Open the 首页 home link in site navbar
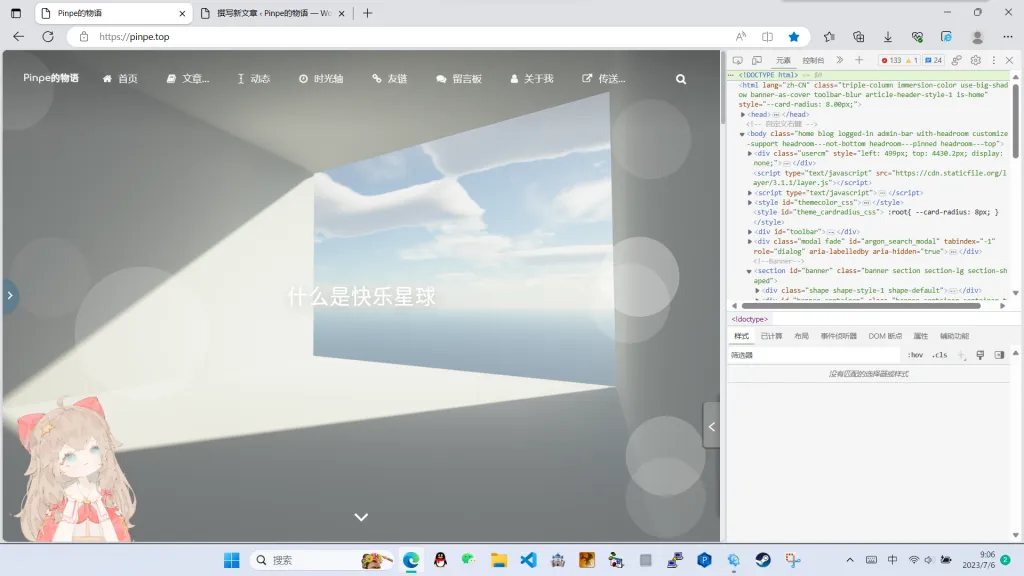 point(120,79)
